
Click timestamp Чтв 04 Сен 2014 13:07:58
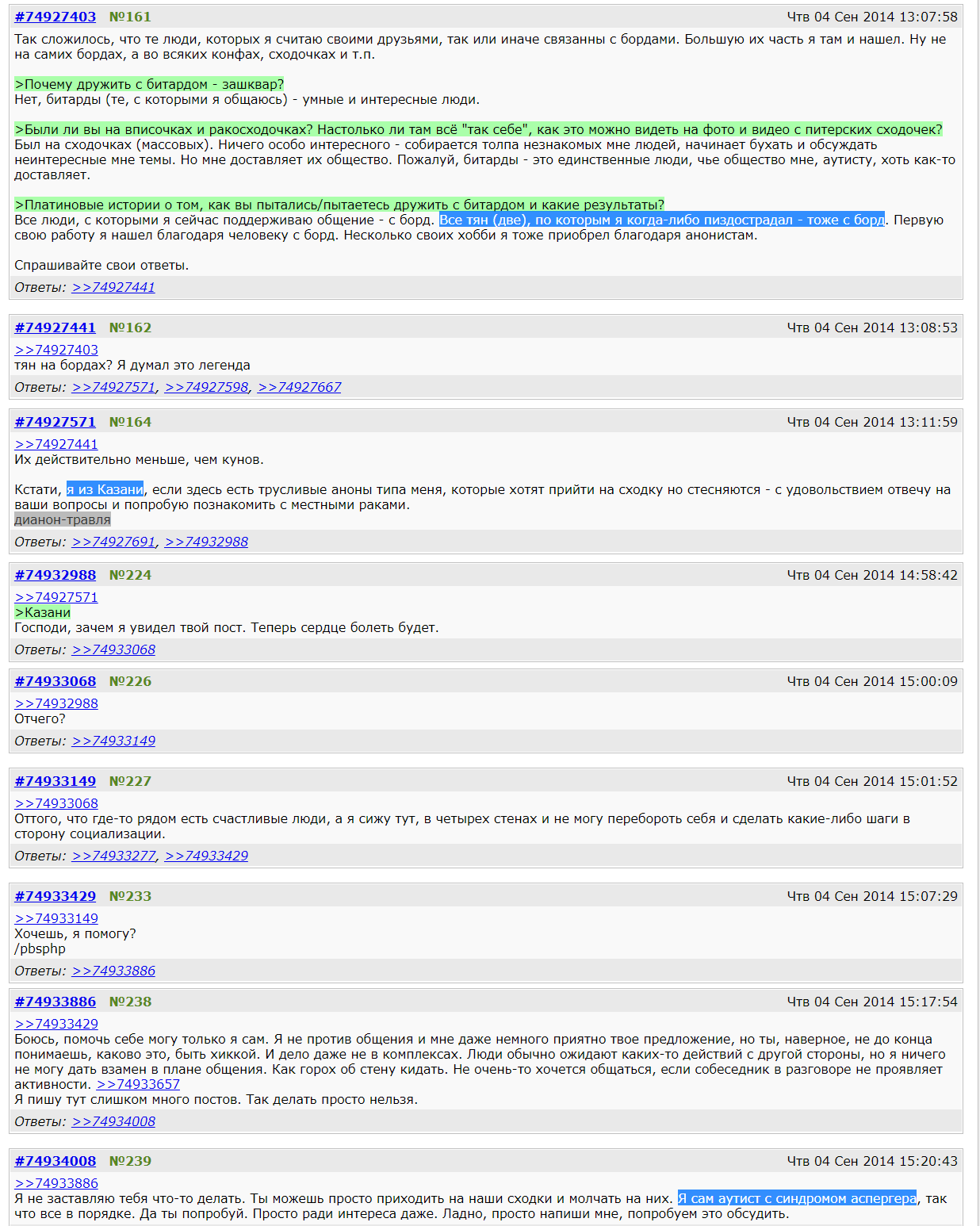coord(872,17)
